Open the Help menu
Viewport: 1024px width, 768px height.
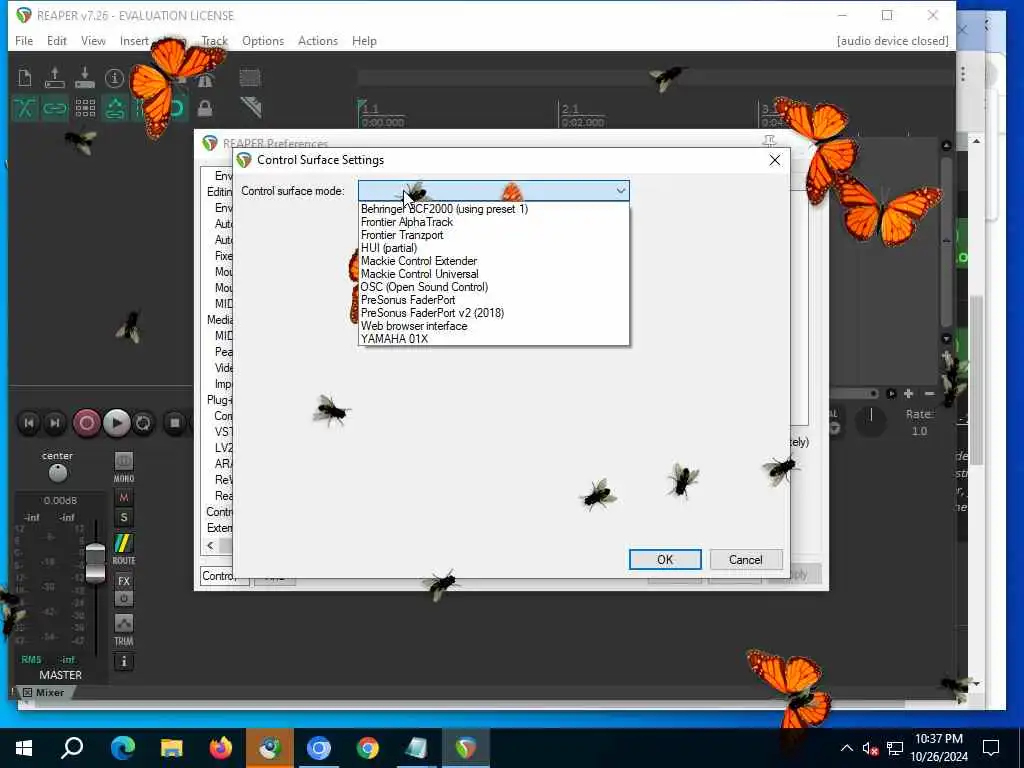click(364, 40)
